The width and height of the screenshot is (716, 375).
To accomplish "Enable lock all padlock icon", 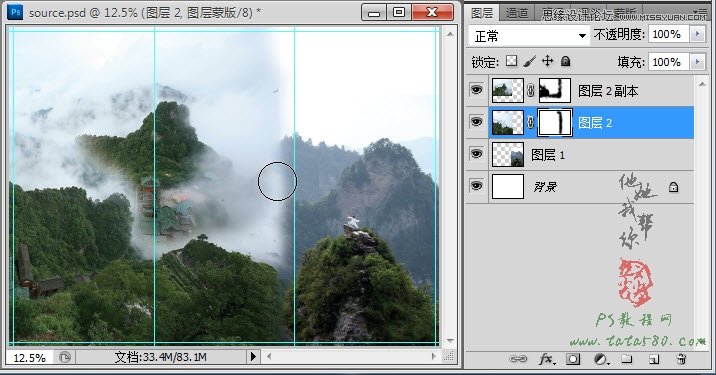I will 565,61.
